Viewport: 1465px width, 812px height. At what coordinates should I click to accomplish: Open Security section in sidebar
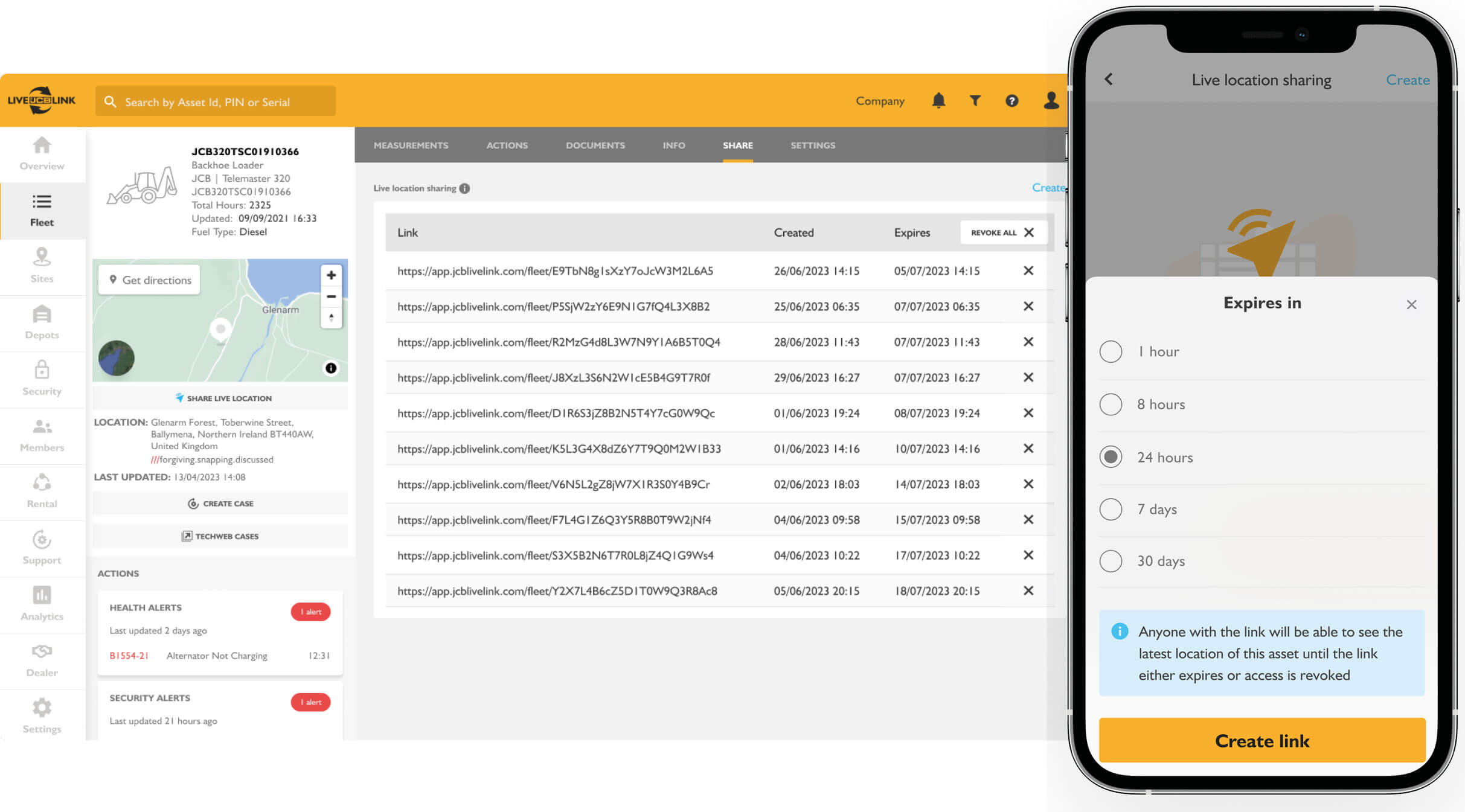(x=42, y=379)
